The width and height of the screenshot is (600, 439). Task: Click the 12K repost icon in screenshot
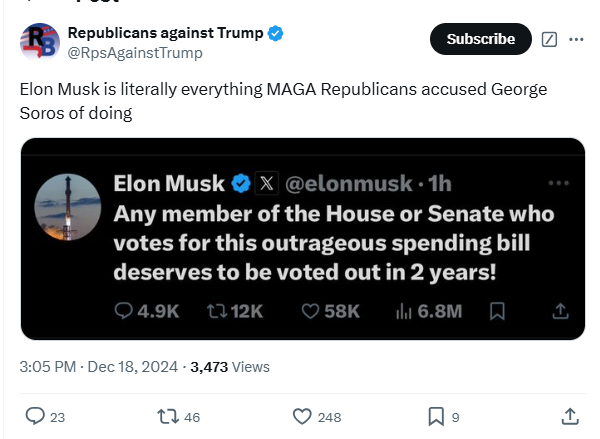215,311
